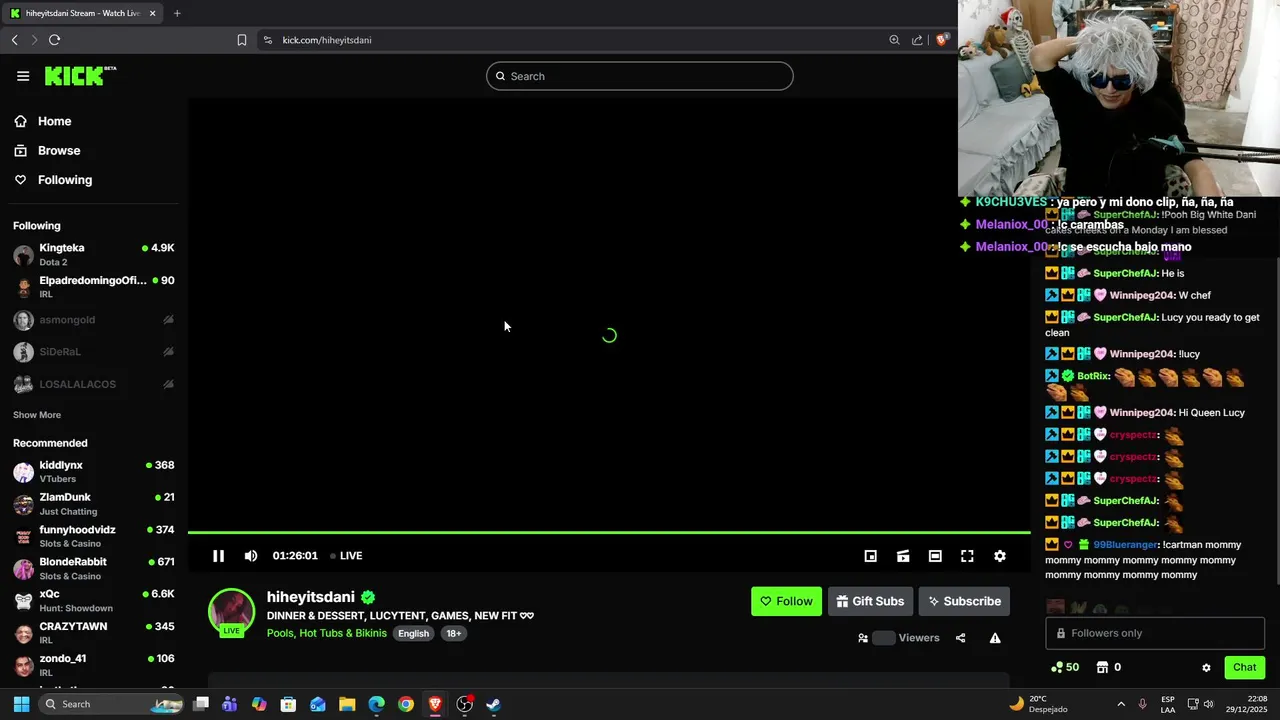Screen dimensions: 1280x720
Task: Go to the KICK logo homepage
Action: click(80, 76)
